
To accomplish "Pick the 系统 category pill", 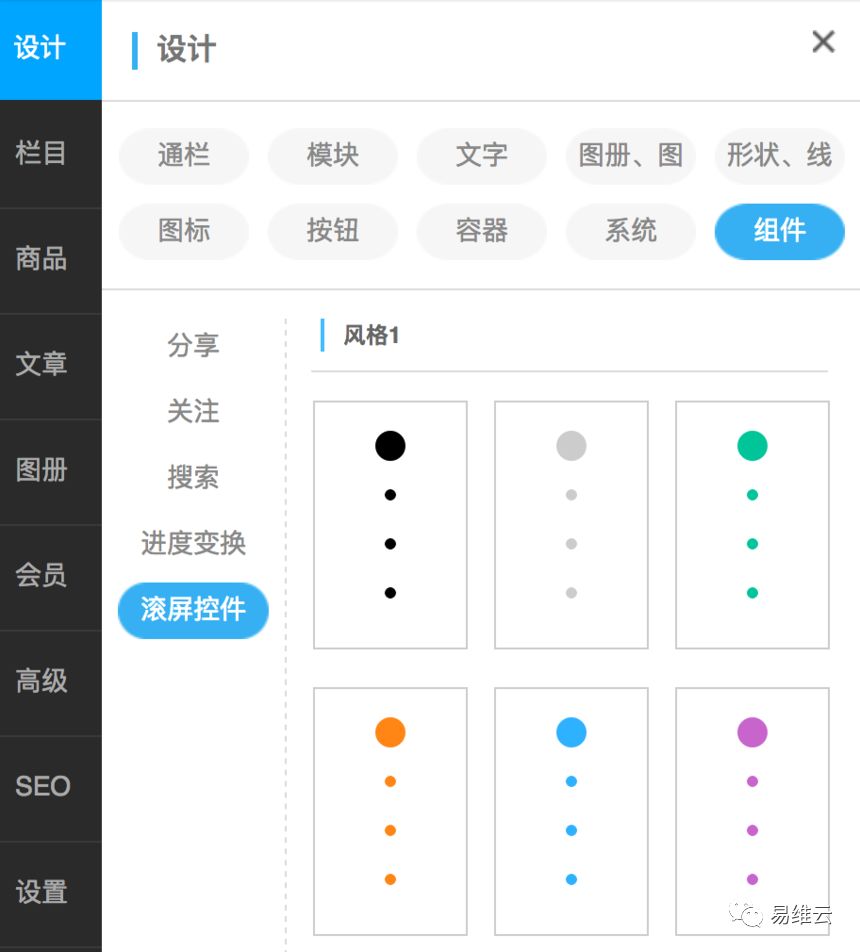I will pos(630,231).
